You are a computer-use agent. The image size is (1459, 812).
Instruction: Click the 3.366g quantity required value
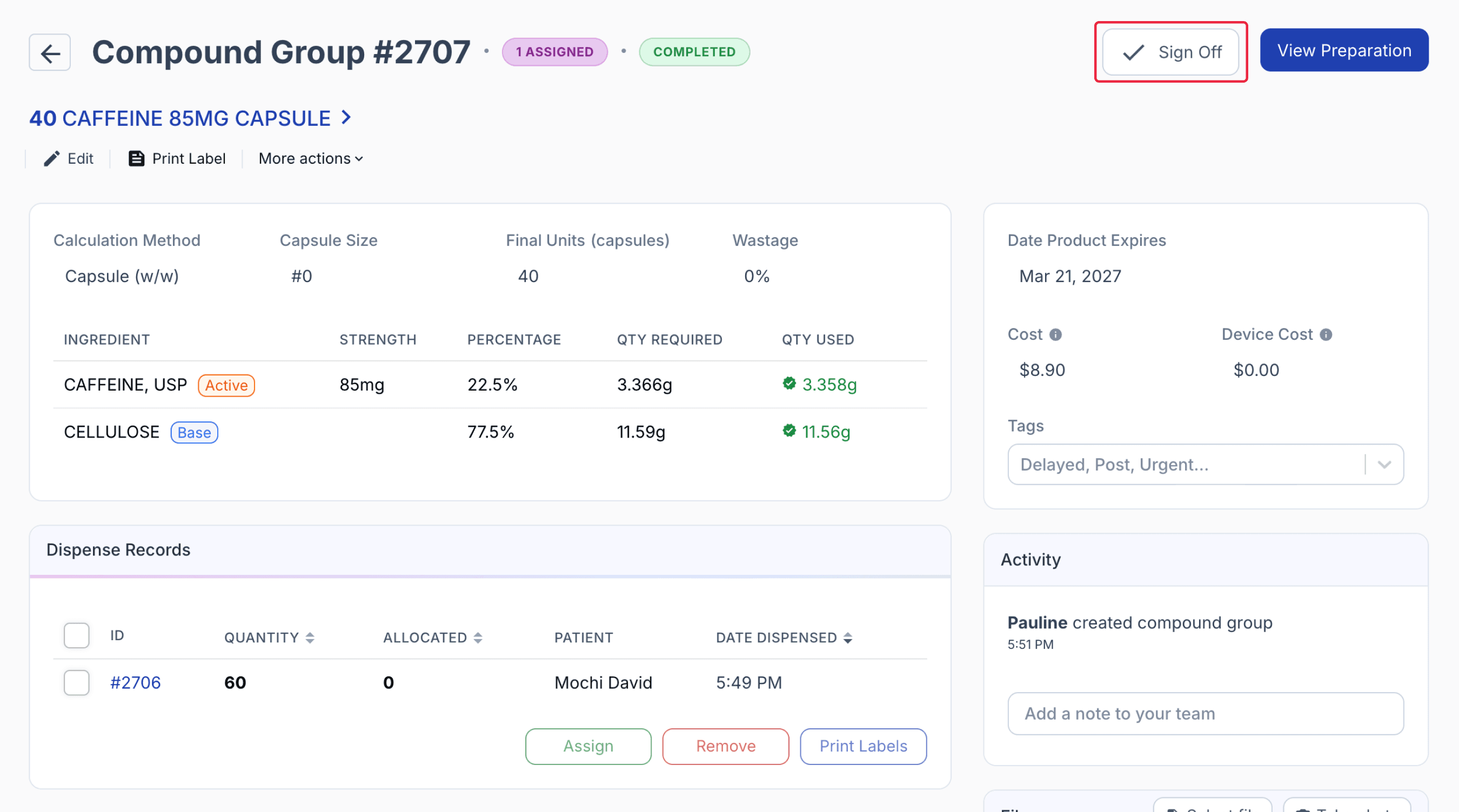pos(645,385)
